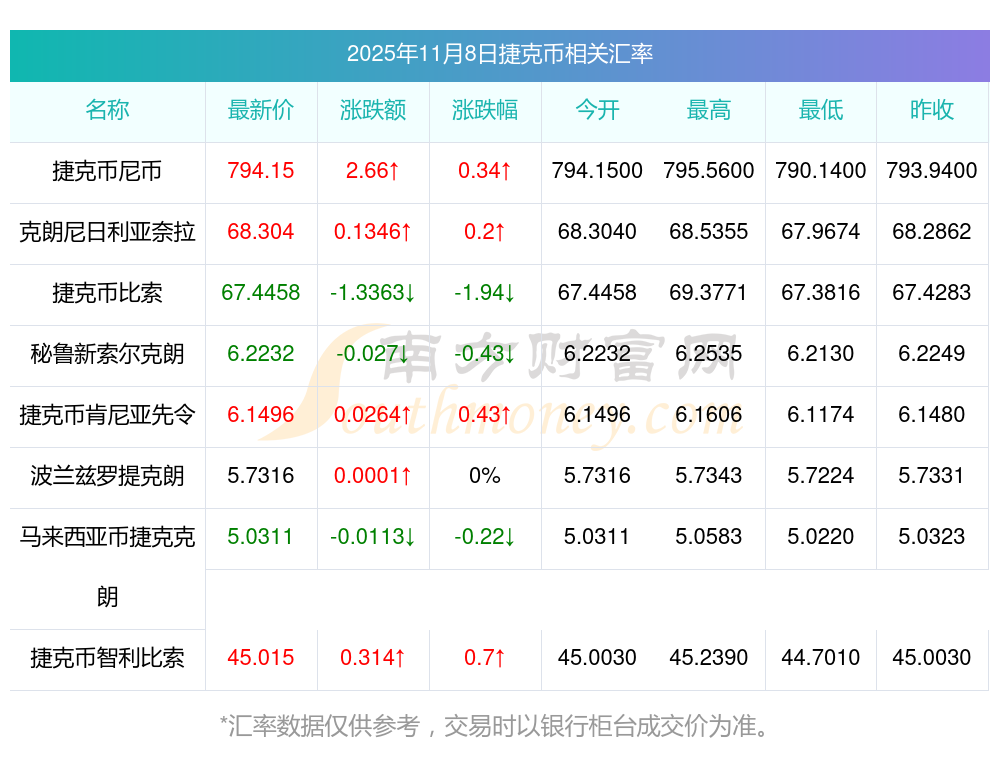1000x757 pixels.
Task: Click the change amount 0.0264↑
Action: tap(373, 415)
